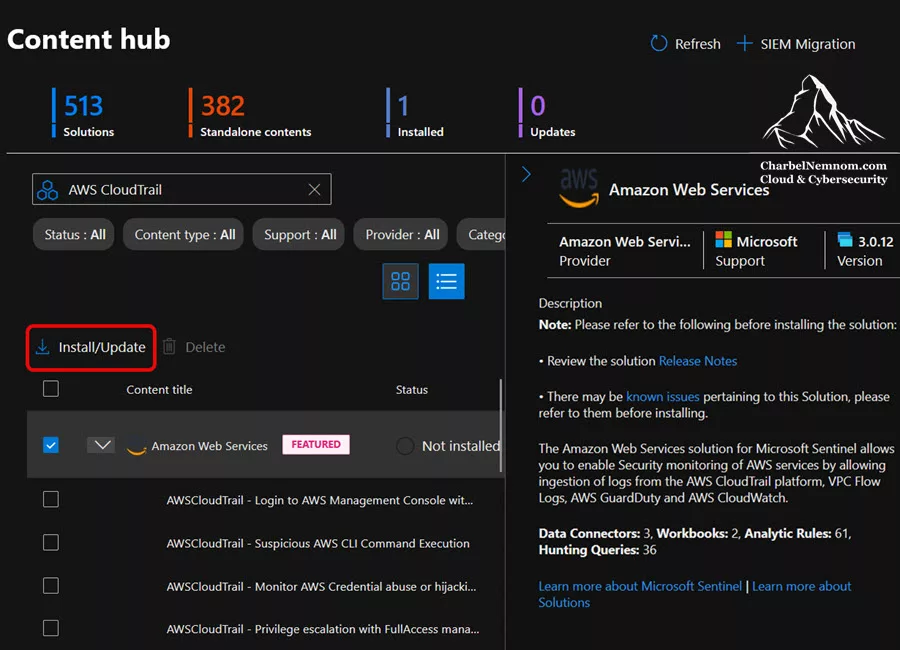
Task: Click the Amazon icon in list row
Action: 136,448
